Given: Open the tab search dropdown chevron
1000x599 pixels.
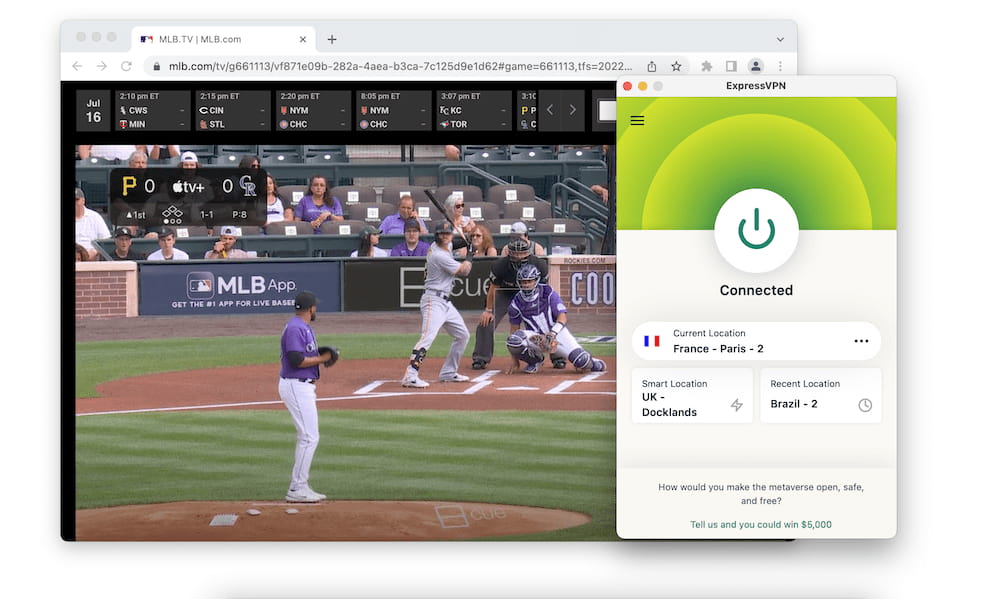Looking at the screenshot, I should (x=780, y=40).
